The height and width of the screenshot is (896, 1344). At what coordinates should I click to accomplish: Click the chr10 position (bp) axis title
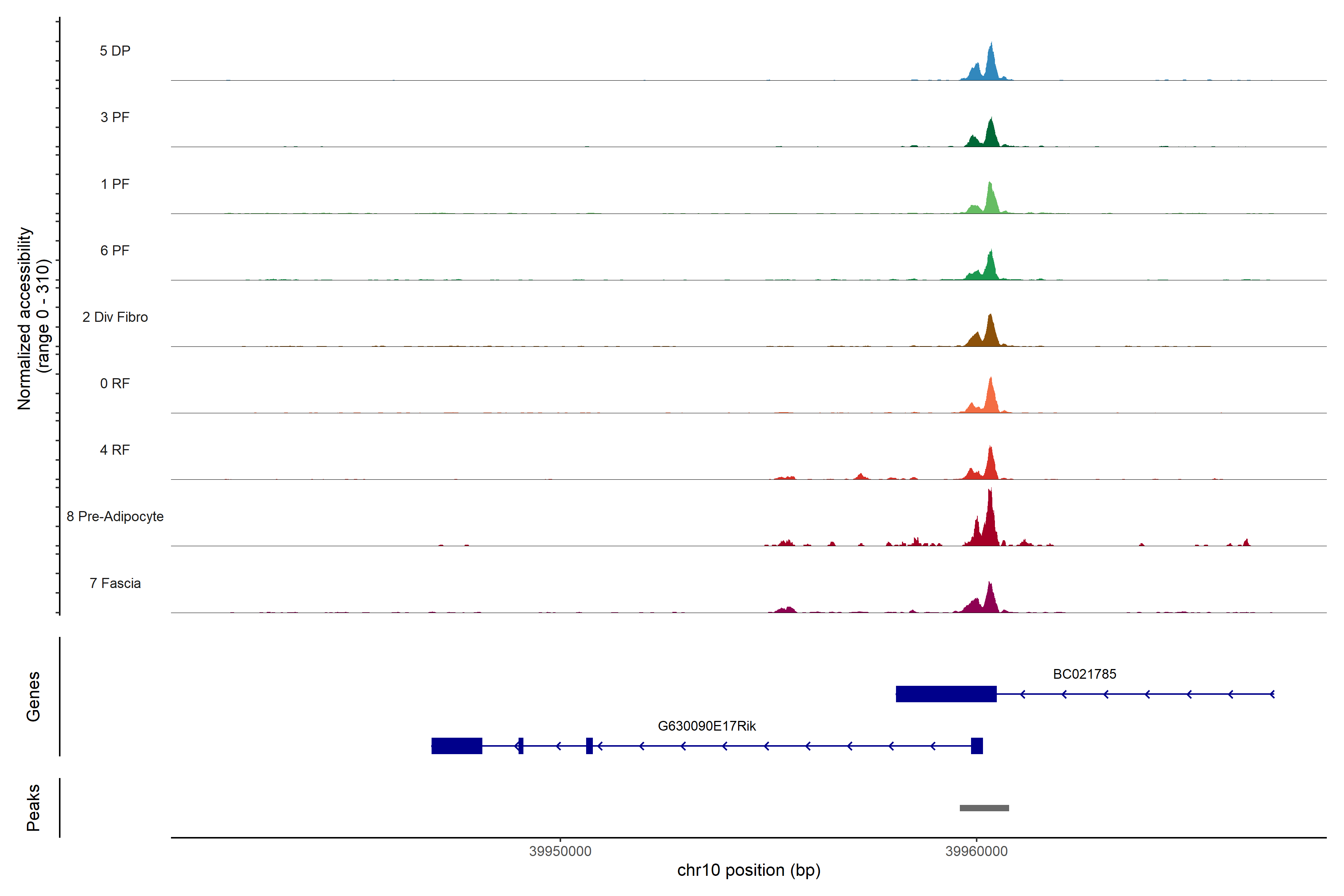pyautogui.click(x=749, y=870)
